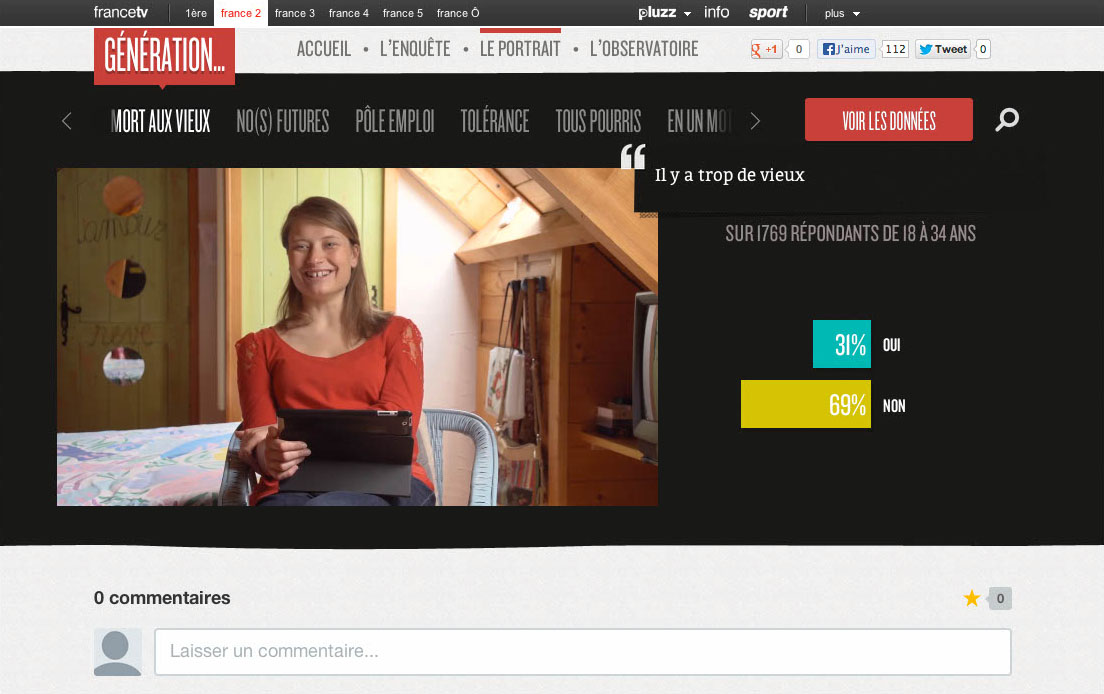The width and height of the screenshot is (1104, 694).
Task: Click "Sur 1769 répondants de 18 à 34 ans"
Action: pyautogui.click(x=851, y=233)
